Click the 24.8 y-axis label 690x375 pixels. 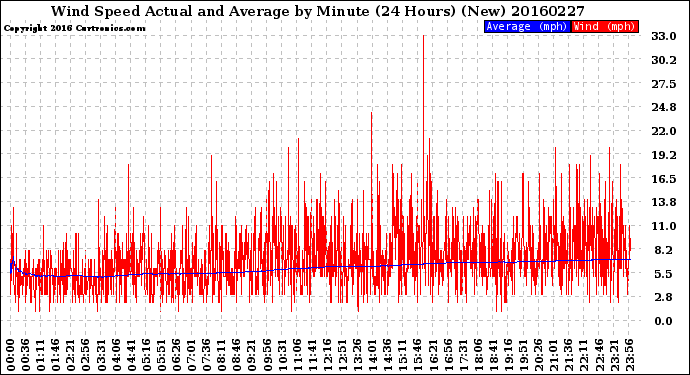(x=664, y=107)
